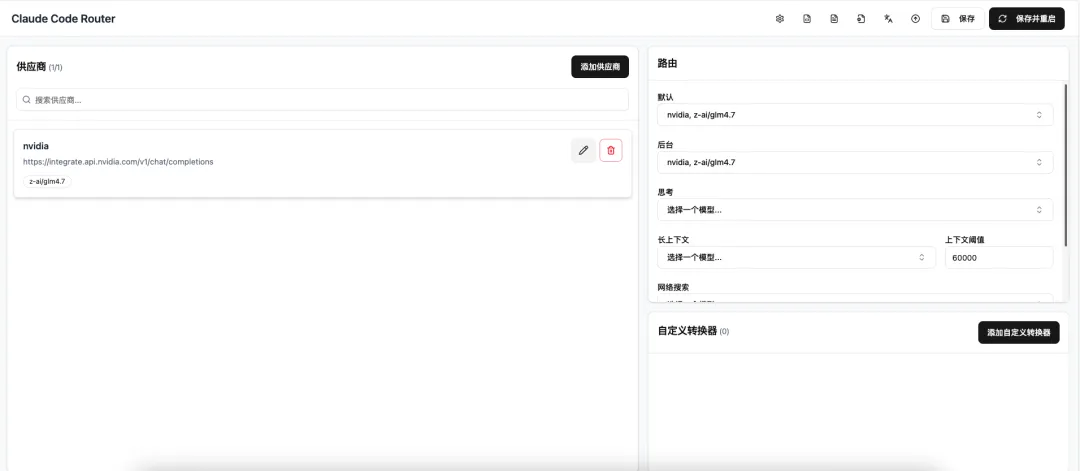Delete the nvidia provider with trash icon
1080x471 pixels.
click(x=611, y=150)
